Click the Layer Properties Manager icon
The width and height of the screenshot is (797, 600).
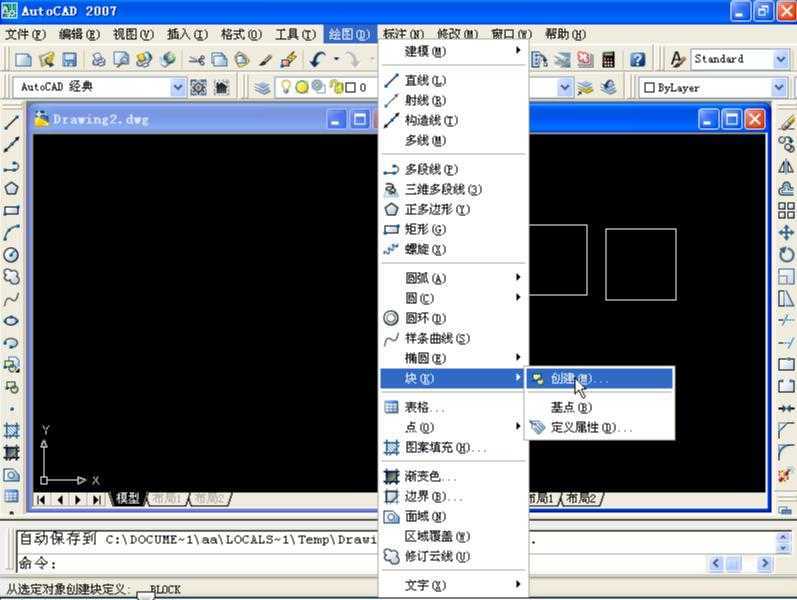(262, 88)
